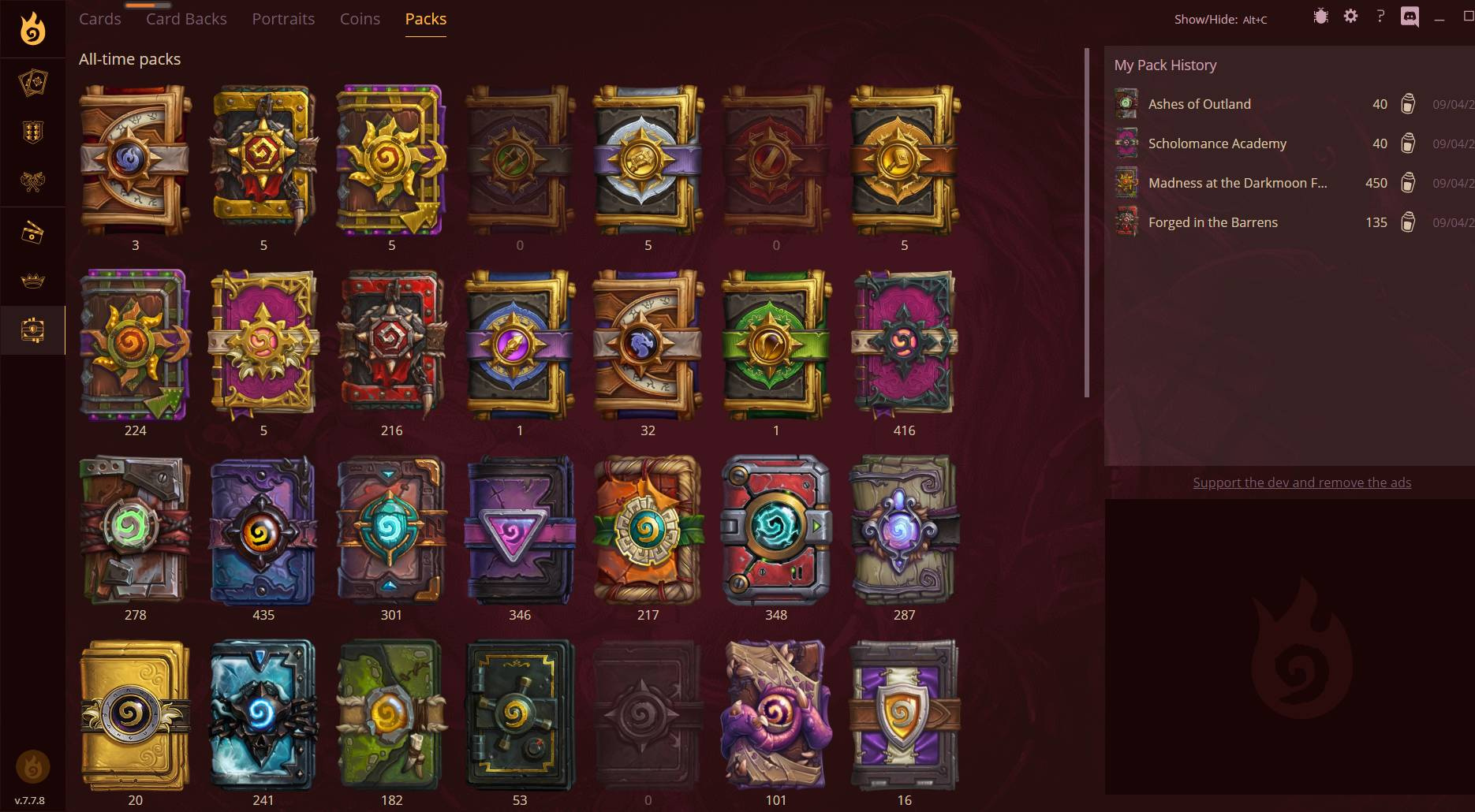This screenshot has width=1475, height=812.
Task: Click the vertical scrollbar of packs list
Action: tap(1086, 223)
